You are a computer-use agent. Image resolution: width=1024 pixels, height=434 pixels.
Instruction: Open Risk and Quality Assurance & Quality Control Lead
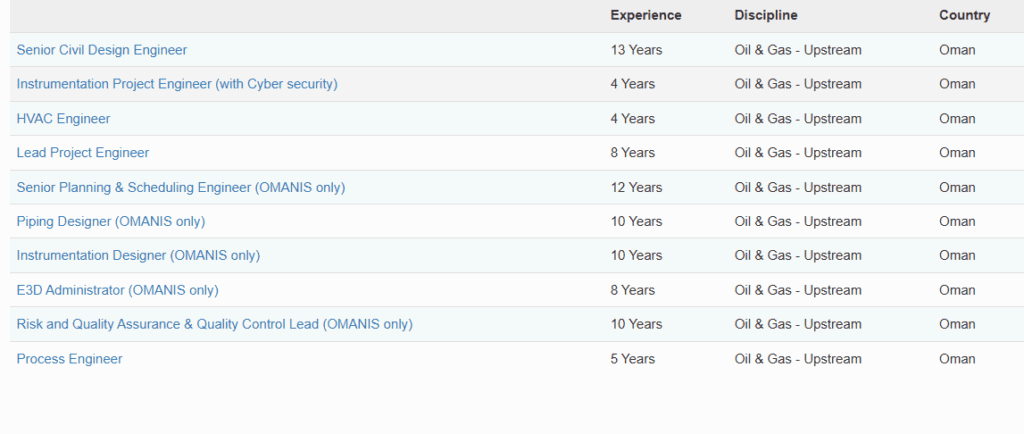(x=214, y=324)
